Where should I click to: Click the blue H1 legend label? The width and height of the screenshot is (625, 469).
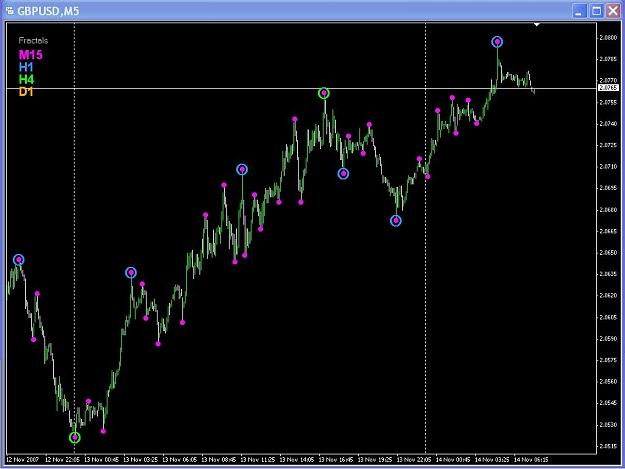pos(26,67)
